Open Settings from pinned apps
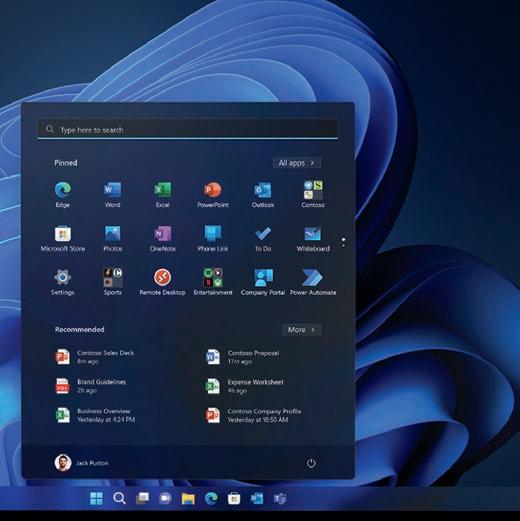Screen dimensions: 520x521 tap(63, 282)
